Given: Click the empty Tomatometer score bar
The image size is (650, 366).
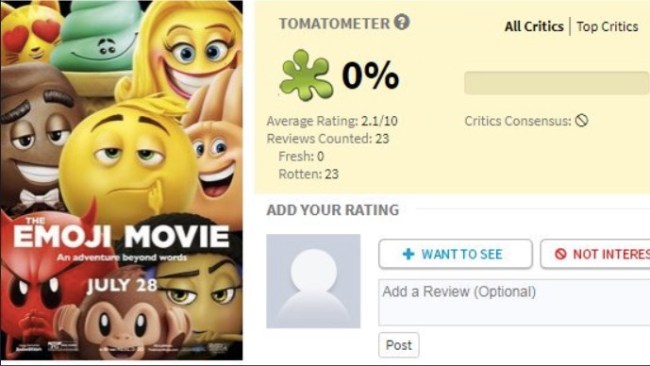Looking at the screenshot, I should click(557, 83).
